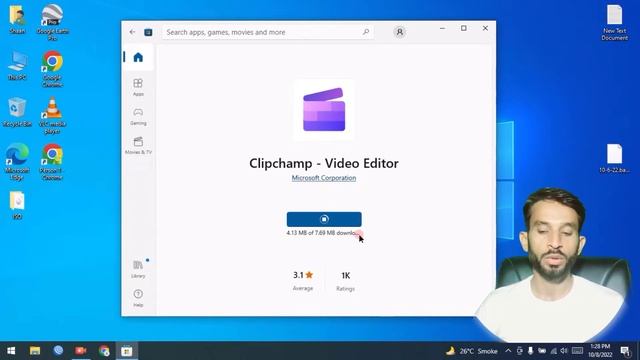Image resolution: width=640 pixels, height=360 pixels.
Task: Open File Explorer from taskbar
Action: tap(35, 351)
